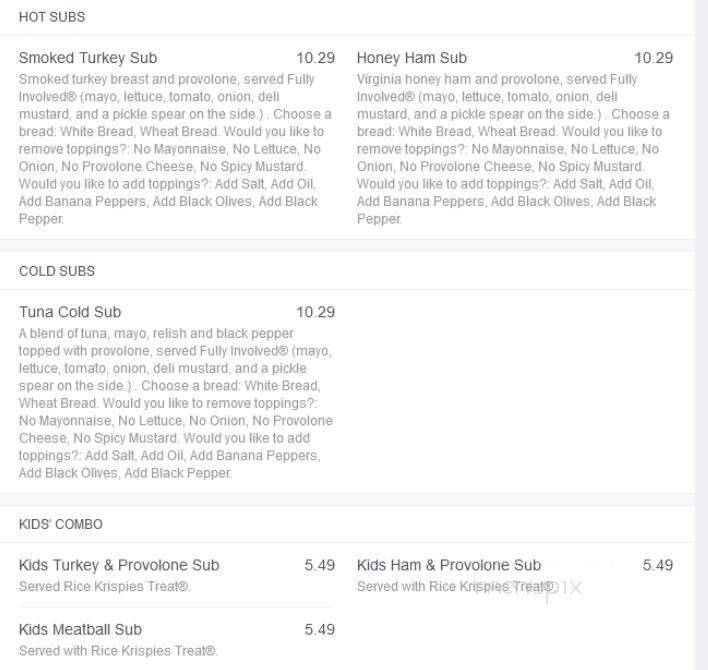
Task: Open the Tuna Cold Sub item
Action: [70, 312]
